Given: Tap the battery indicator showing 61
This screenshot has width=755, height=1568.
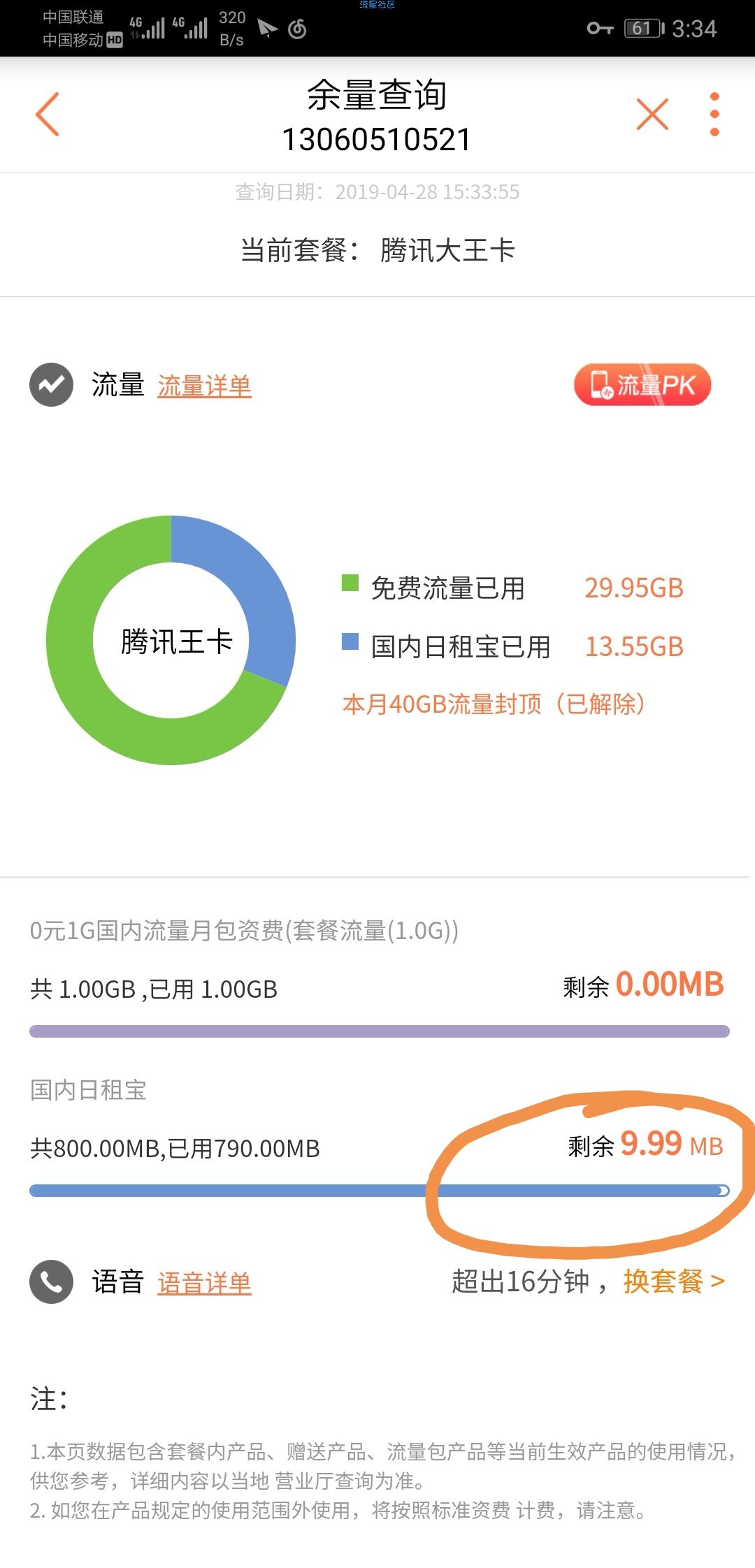Looking at the screenshot, I should coord(644,29).
